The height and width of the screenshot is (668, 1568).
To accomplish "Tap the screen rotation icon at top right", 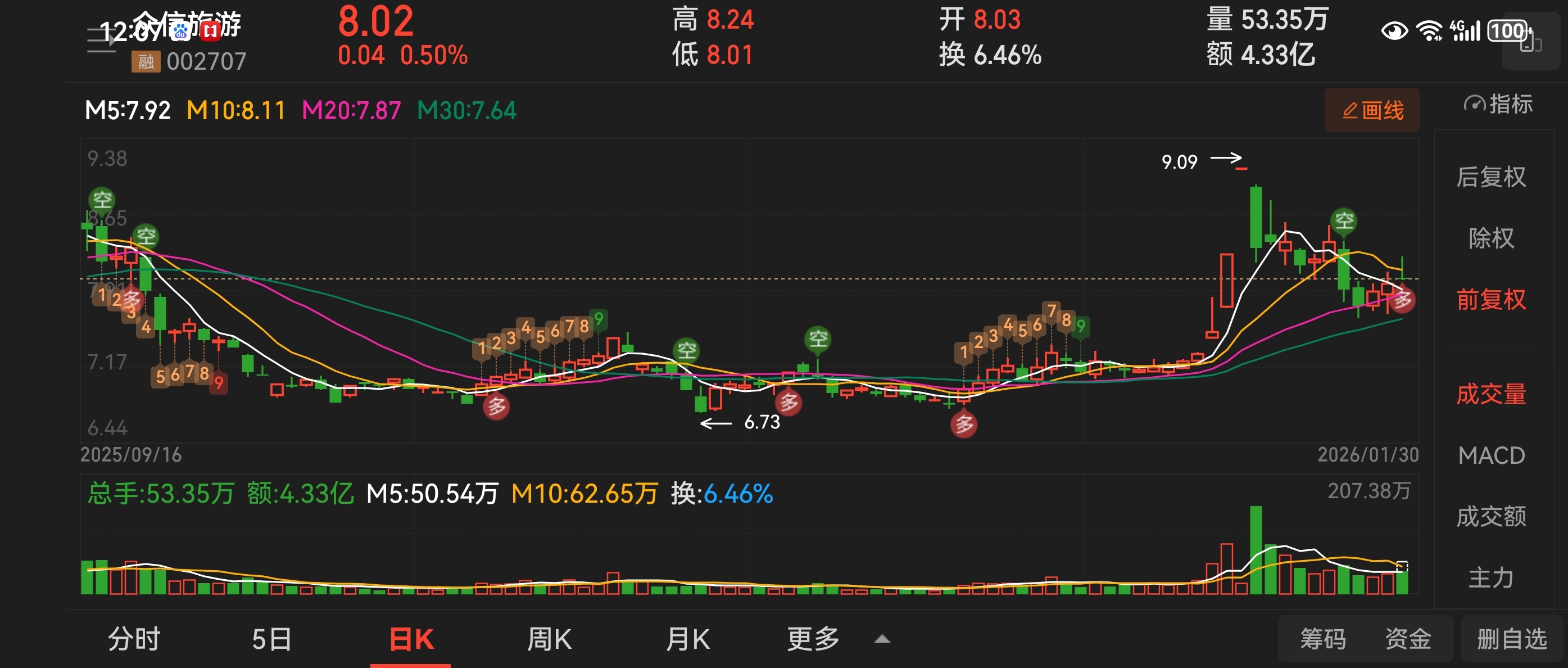I will (1530, 42).
